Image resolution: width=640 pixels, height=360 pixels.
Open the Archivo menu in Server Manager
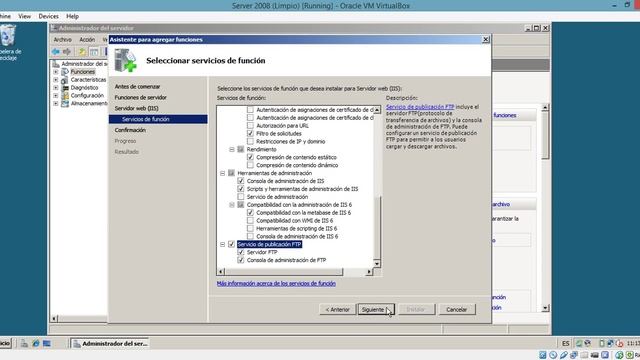pyautogui.click(x=62, y=40)
